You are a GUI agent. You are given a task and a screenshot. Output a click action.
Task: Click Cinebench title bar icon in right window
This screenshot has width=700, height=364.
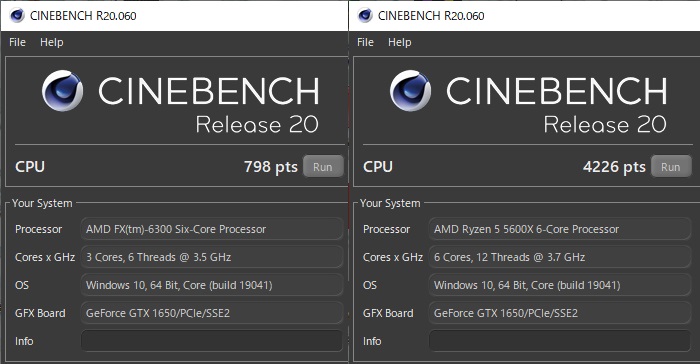365,16
